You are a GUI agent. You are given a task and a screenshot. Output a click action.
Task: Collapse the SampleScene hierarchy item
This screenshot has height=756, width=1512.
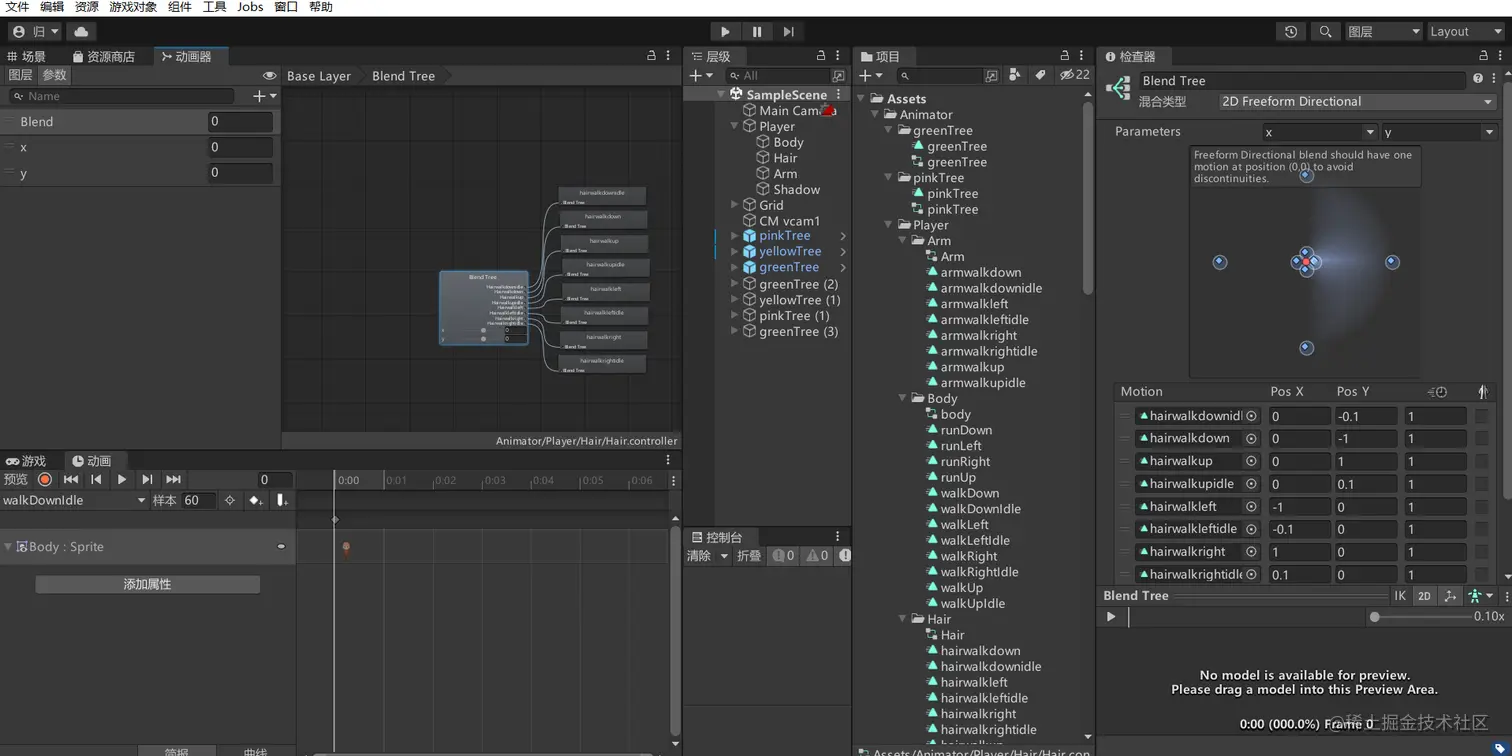(x=720, y=95)
